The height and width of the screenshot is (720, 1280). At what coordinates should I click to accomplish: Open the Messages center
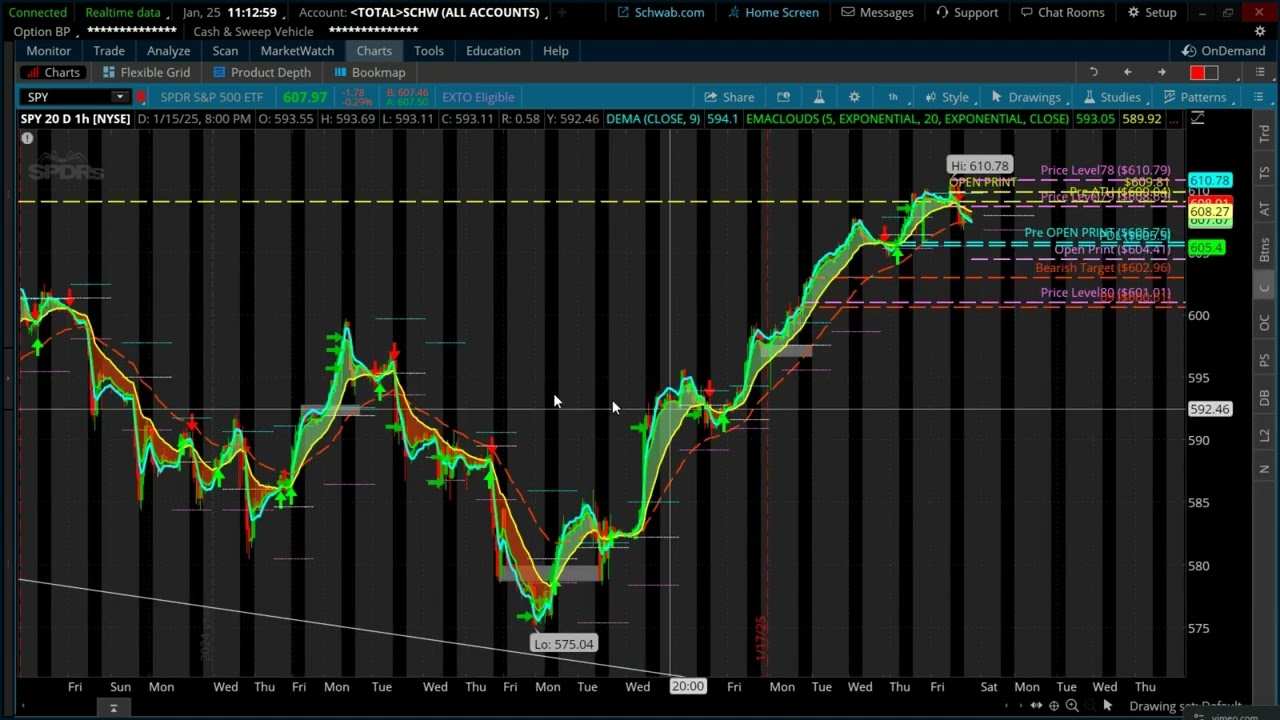[x=877, y=12]
